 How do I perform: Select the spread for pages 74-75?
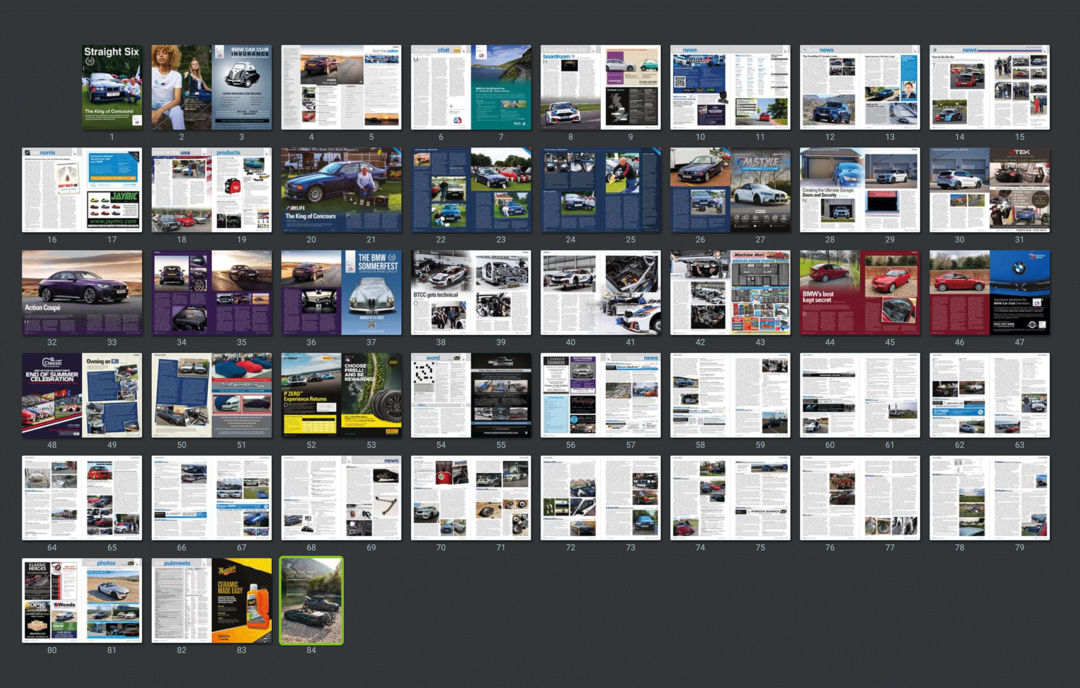(730, 498)
